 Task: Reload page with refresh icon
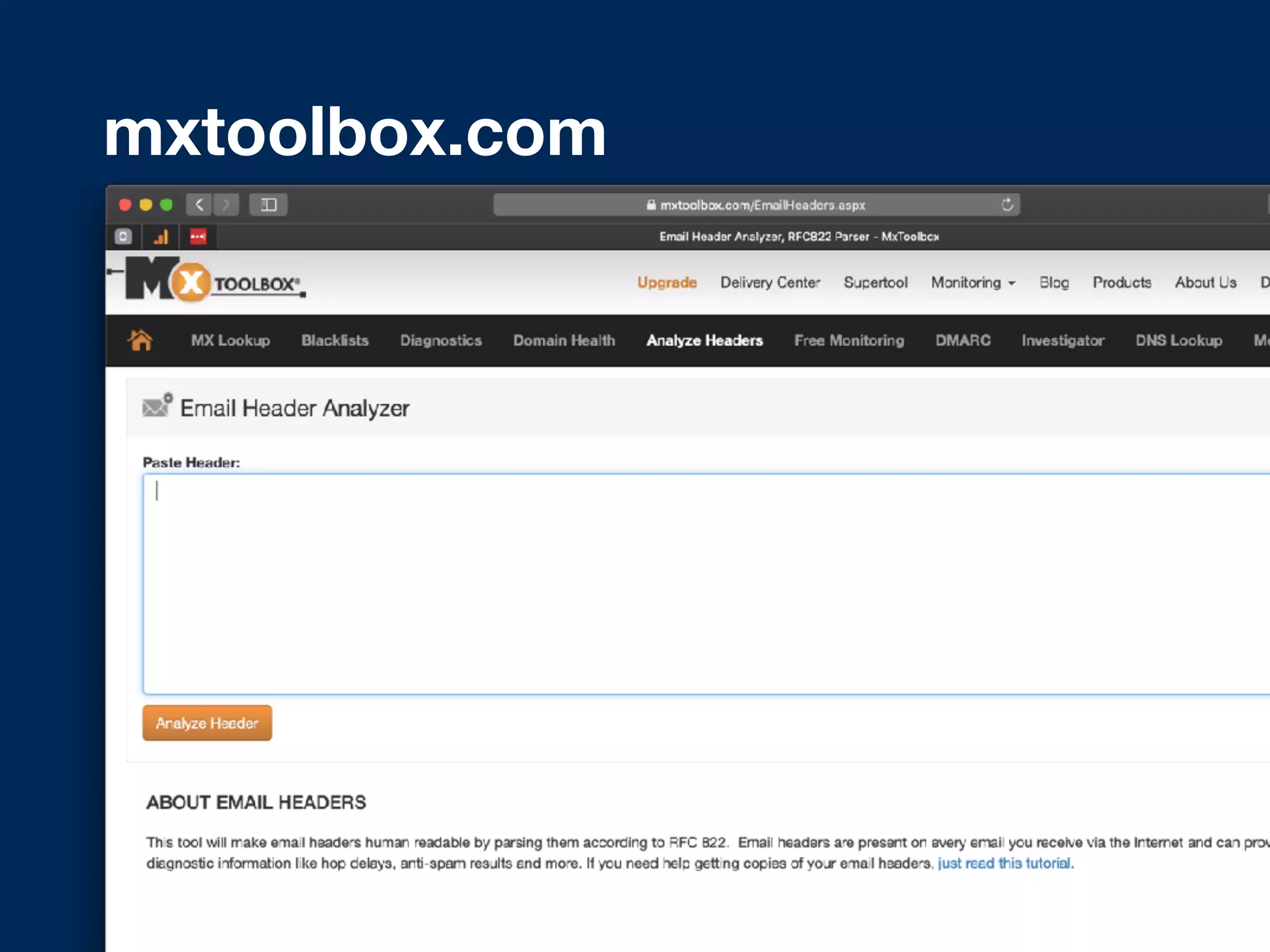click(1007, 205)
